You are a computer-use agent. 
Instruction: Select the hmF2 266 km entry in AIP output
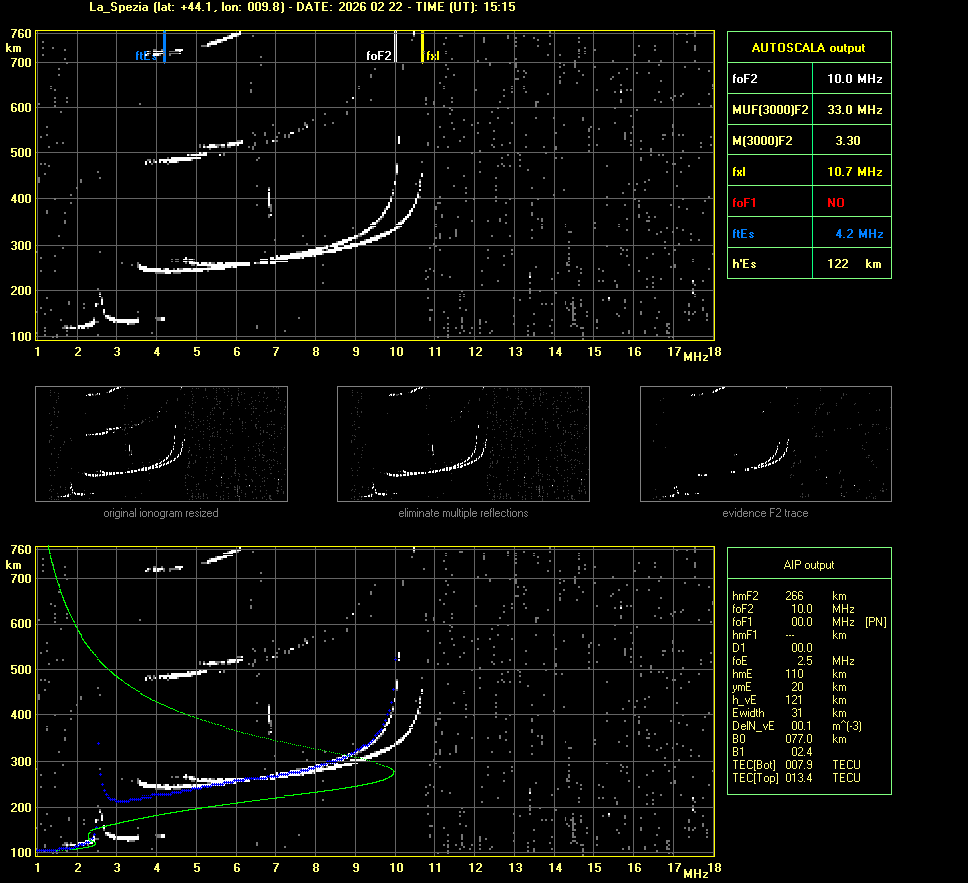coord(790,596)
